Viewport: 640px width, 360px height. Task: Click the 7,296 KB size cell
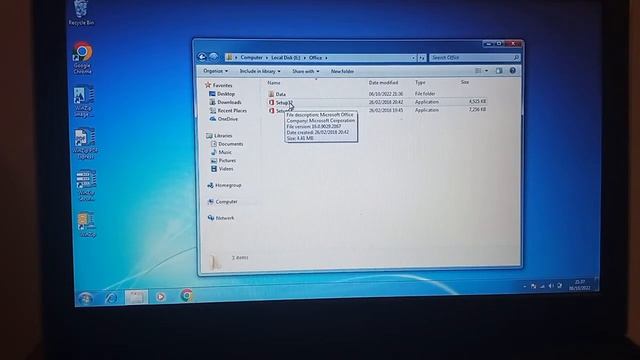[x=477, y=110]
